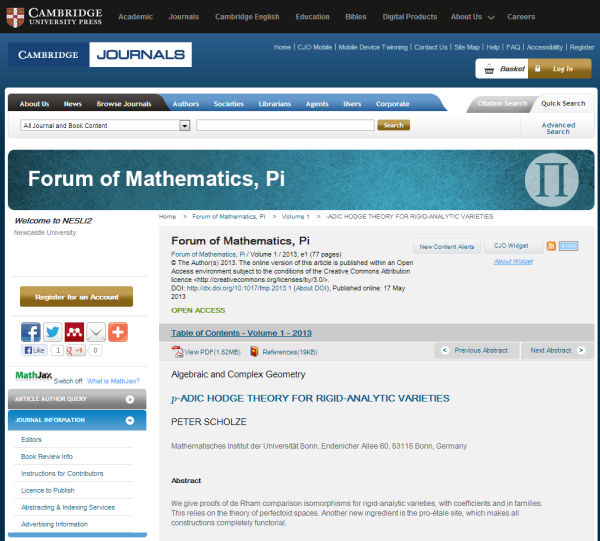600x541 pixels.
Task: Expand Article Author Query section
Action: [128, 398]
